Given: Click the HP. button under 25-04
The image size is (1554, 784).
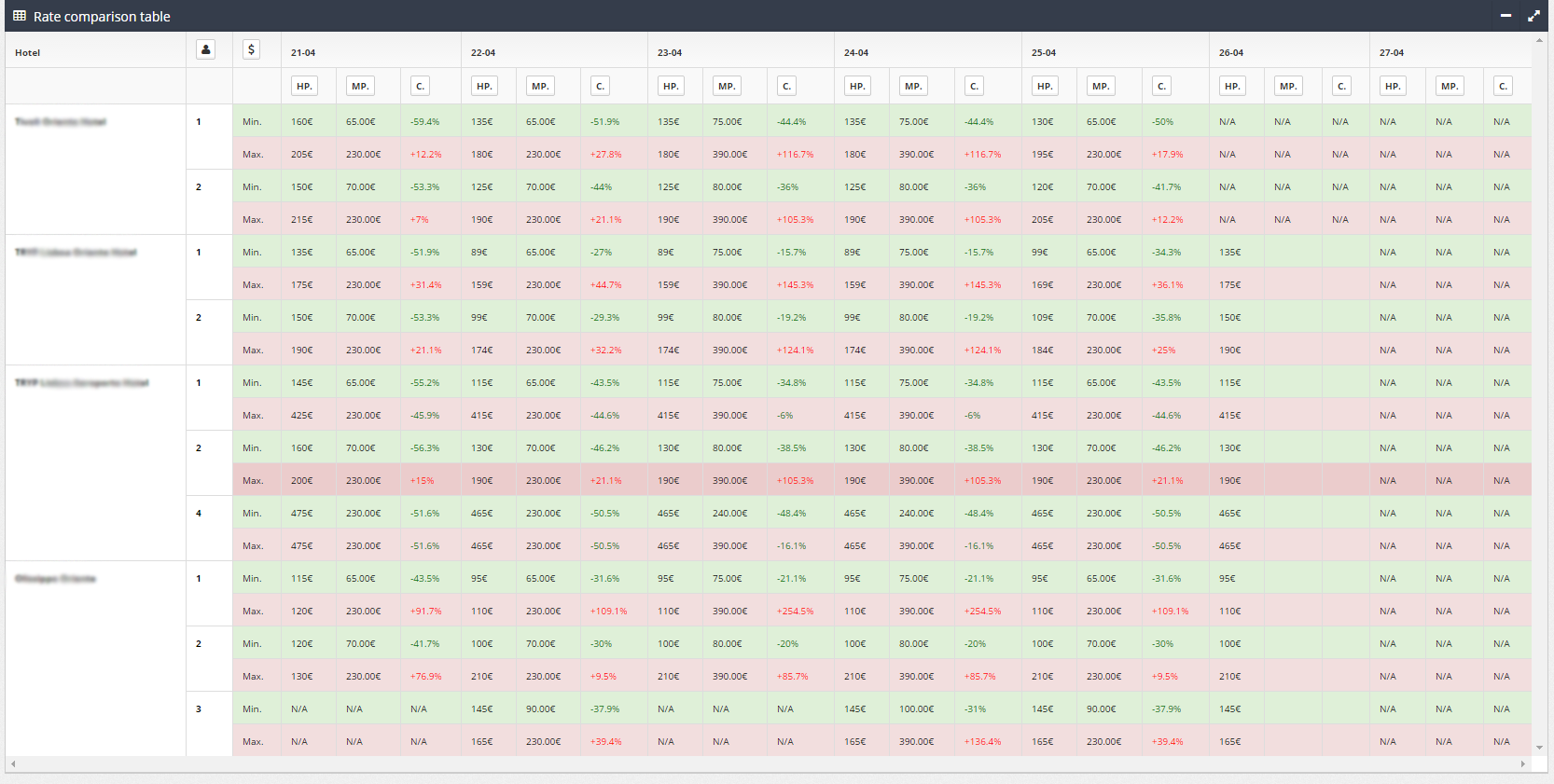Looking at the screenshot, I should [x=1045, y=86].
